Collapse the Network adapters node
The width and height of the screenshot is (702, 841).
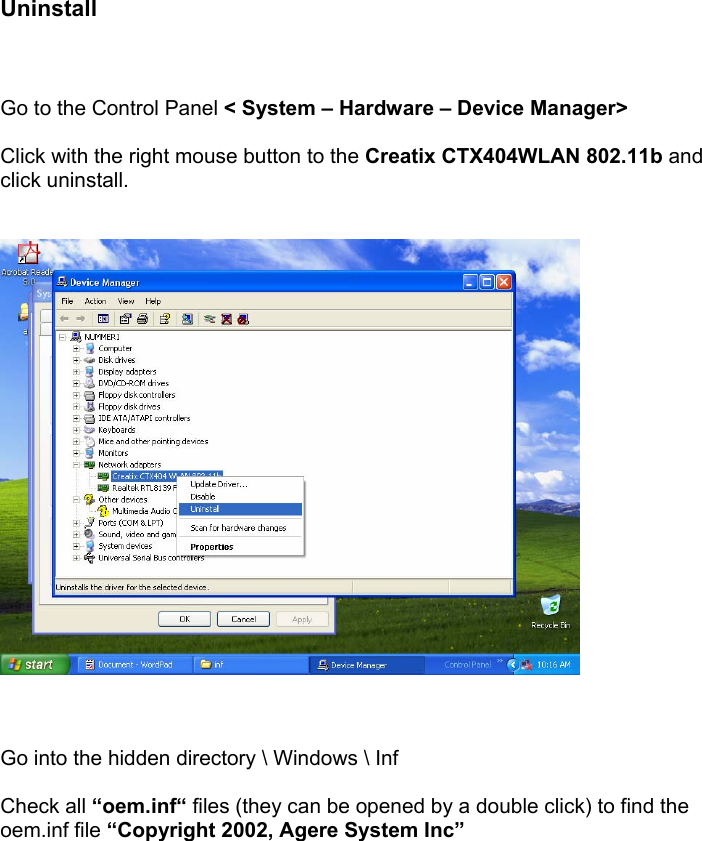[x=76, y=465]
